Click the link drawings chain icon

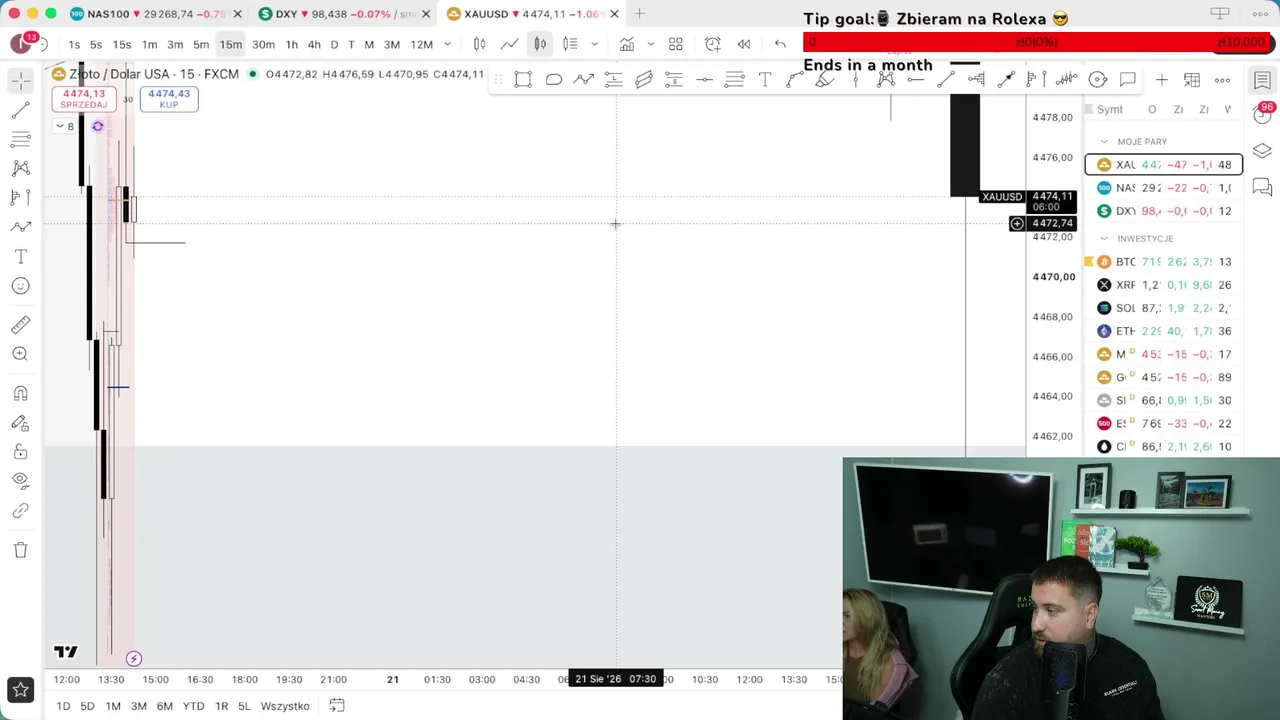(21, 511)
